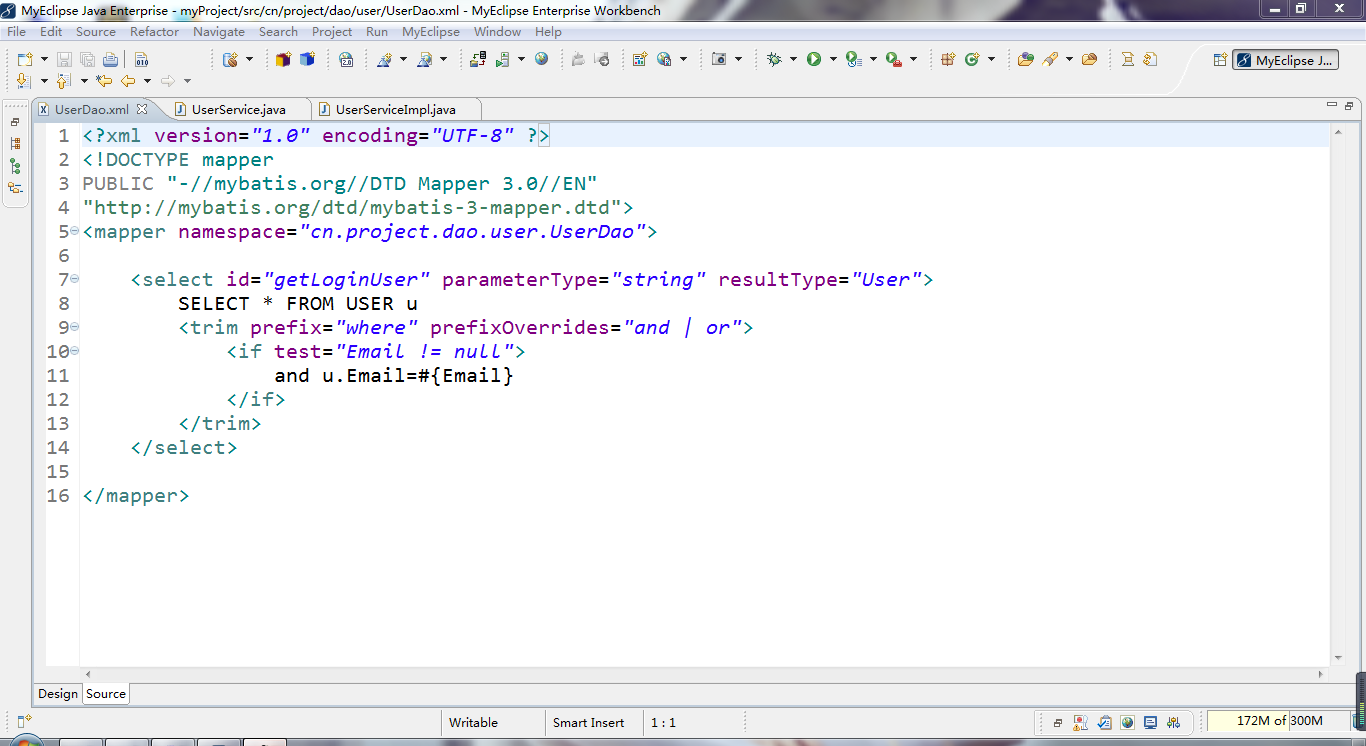Open dropdown arrow beside Debug bug icon
The image size is (1366, 746).
pyautogui.click(x=793, y=59)
